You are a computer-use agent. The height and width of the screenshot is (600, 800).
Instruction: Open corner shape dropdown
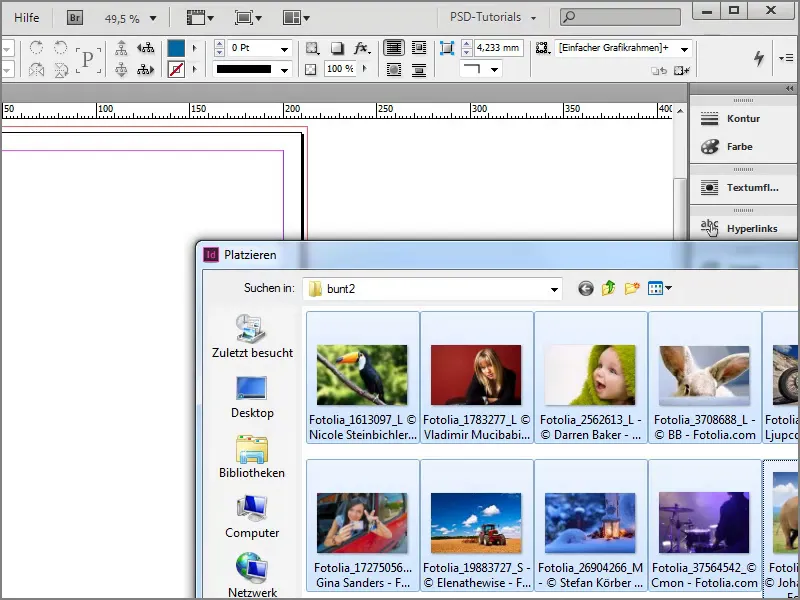[494, 69]
